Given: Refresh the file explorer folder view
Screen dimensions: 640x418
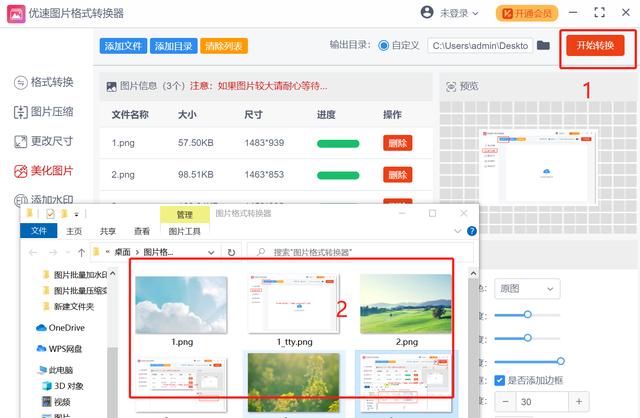Looking at the screenshot, I should pyautogui.click(x=231, y=252).
